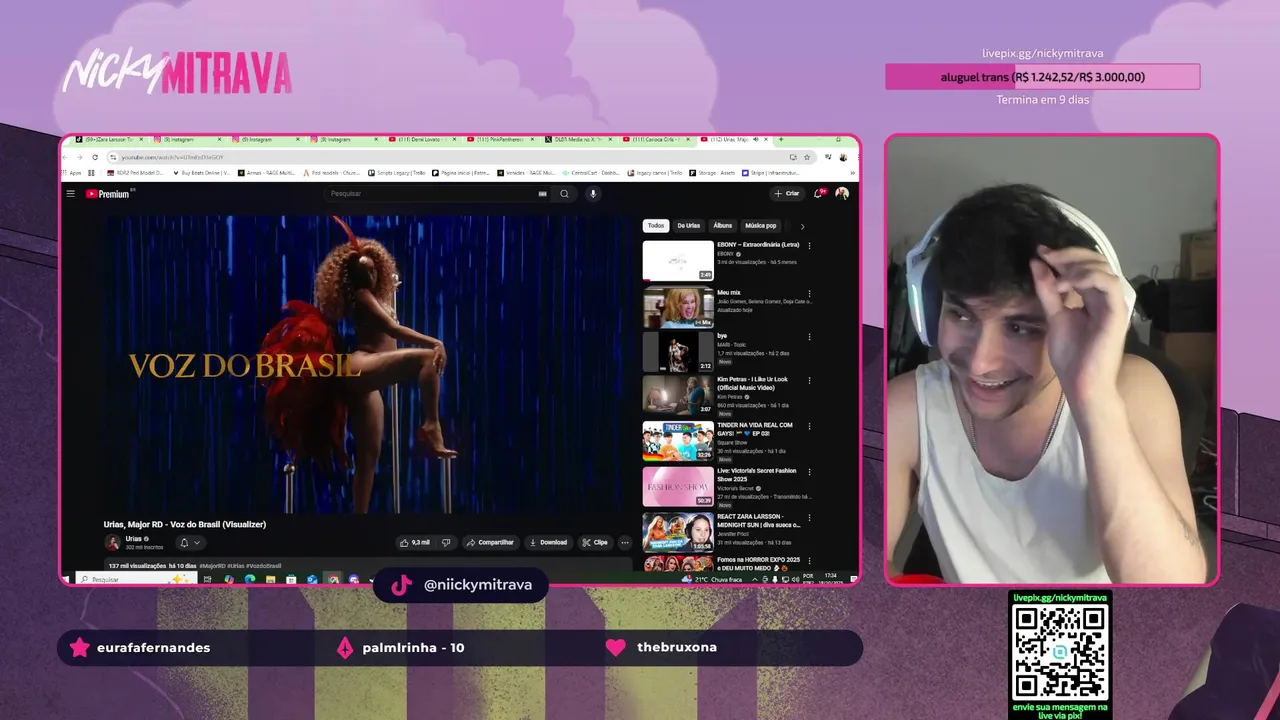Open Kim Petras - I Like Ur Look title
This screenshot has height=720, width=1280.
(753, 383)
